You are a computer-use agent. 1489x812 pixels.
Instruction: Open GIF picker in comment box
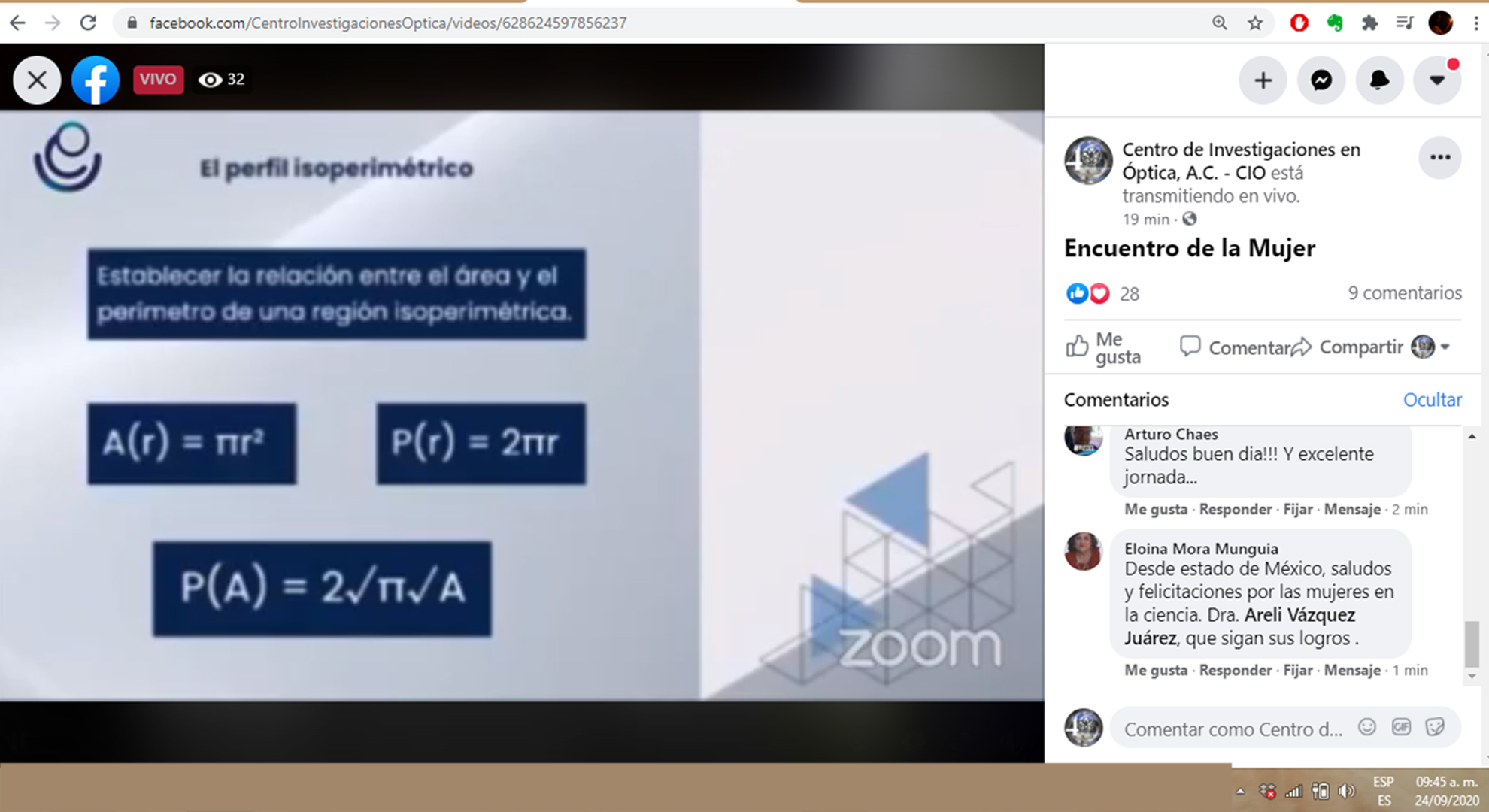pyautogui.click(x=1401, y=727)
